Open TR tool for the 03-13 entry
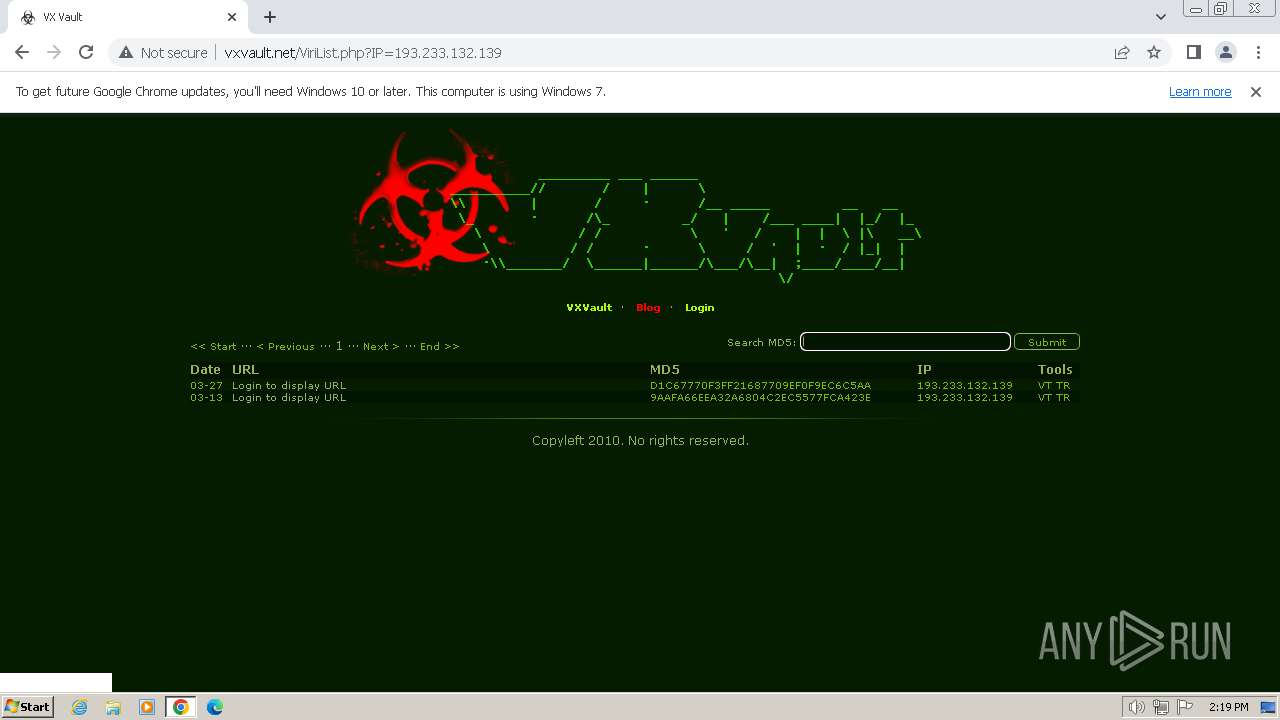1280x720 pixels. coord(1063,398)
